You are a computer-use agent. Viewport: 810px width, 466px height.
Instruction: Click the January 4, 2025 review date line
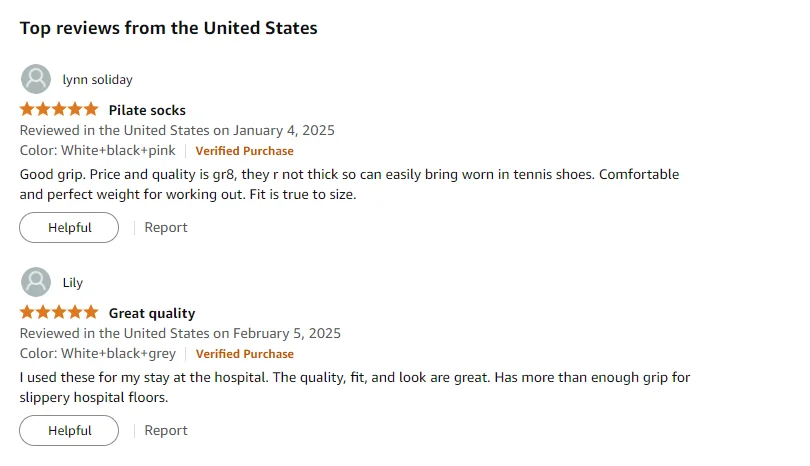(x=177, y=130)
